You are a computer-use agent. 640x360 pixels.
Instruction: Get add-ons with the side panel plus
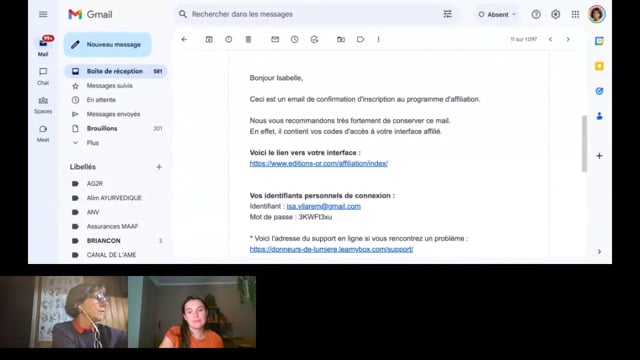(599, 156)
